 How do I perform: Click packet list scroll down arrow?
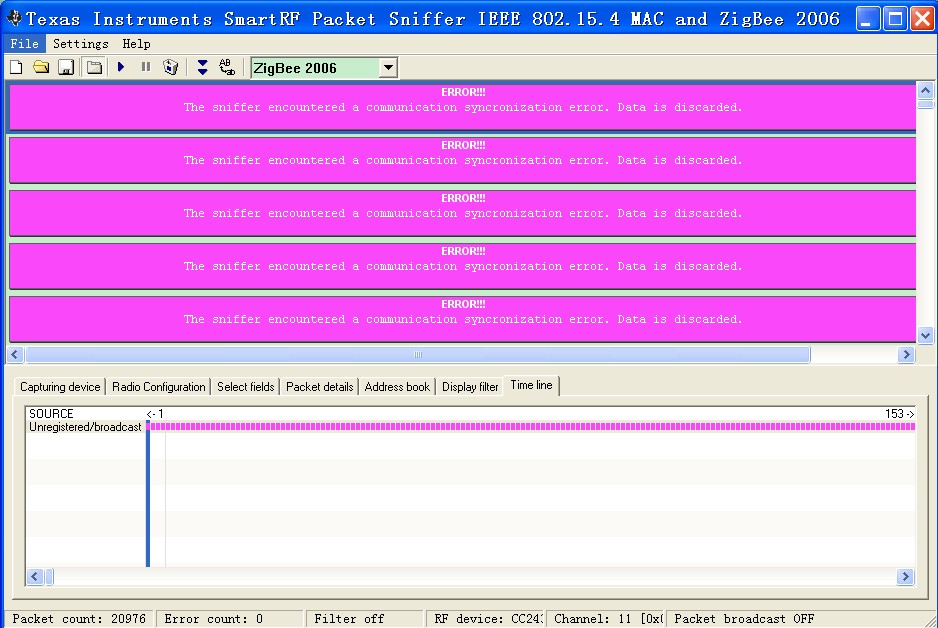925,336
